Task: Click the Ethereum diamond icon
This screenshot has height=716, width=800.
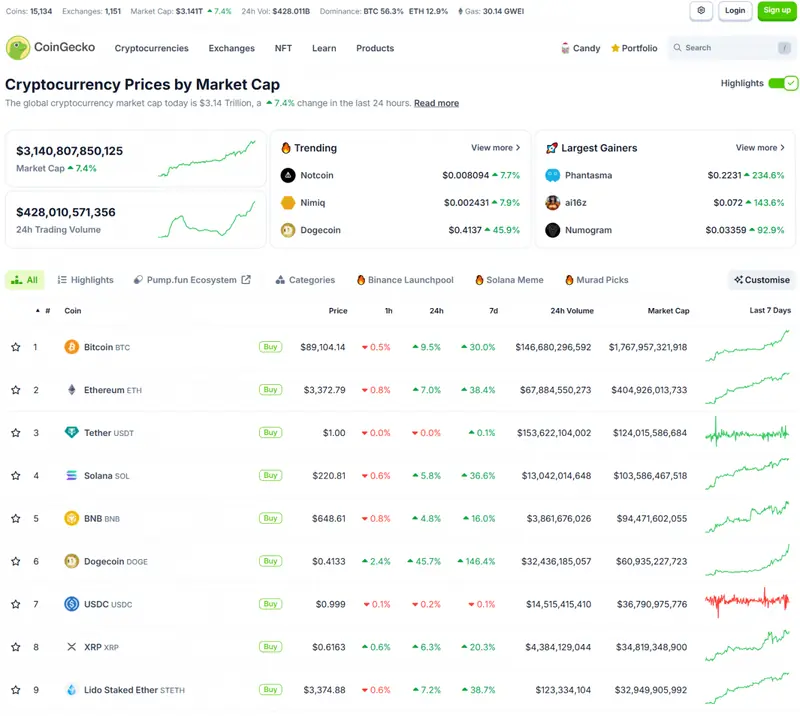Action: coord(71,390)
